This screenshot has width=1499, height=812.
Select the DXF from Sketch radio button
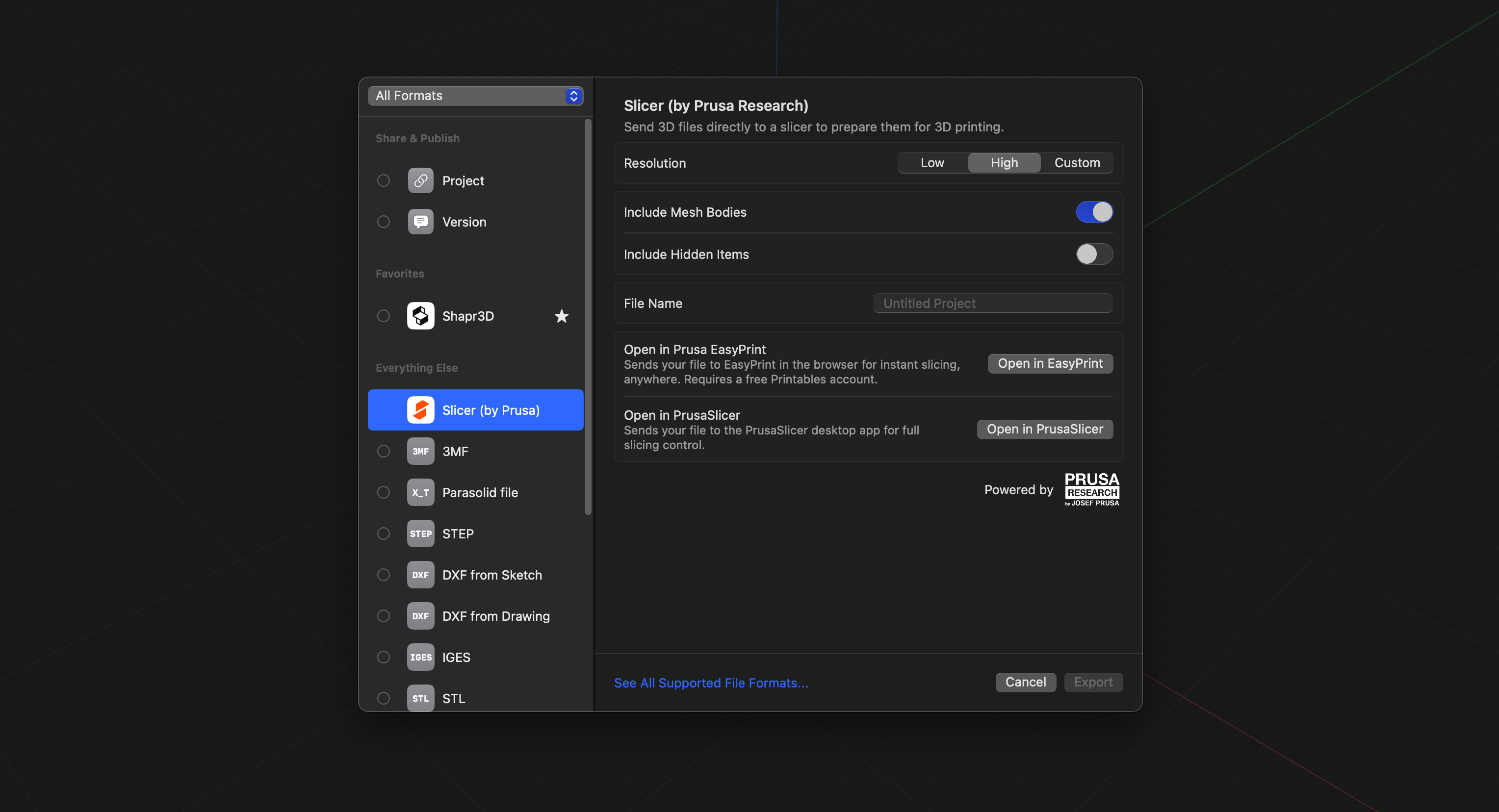383,575
